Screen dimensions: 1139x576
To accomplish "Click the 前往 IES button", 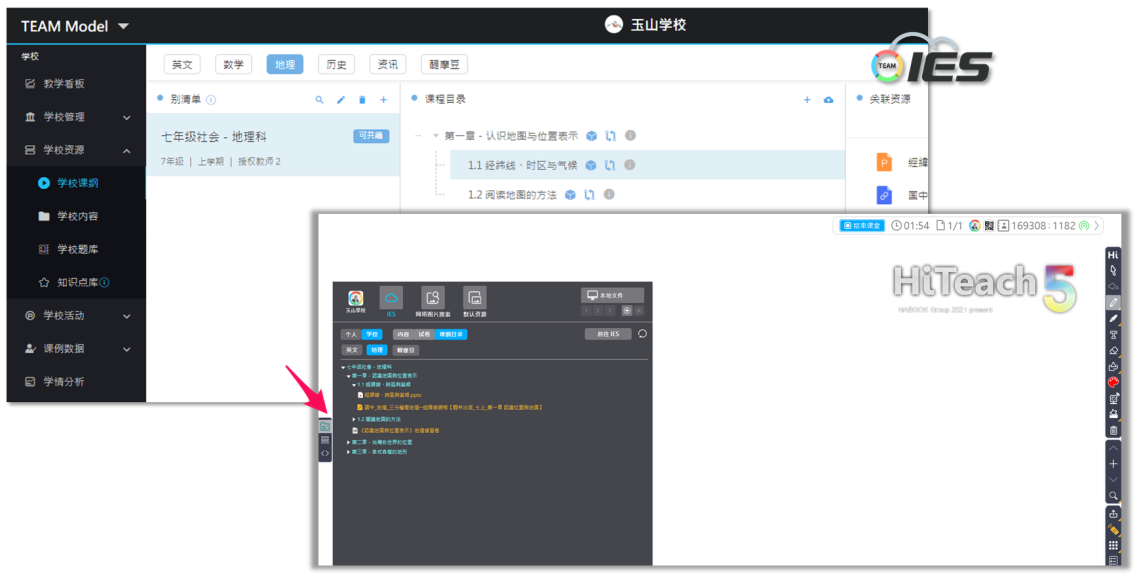I will coord(608,334).
